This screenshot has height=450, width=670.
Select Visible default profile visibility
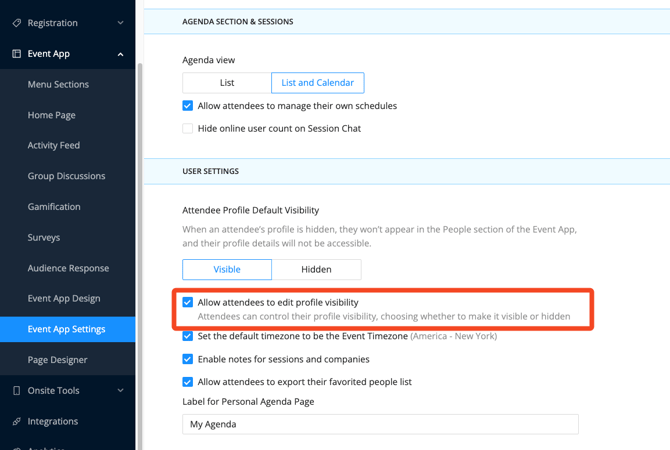(x=227, y=269)
